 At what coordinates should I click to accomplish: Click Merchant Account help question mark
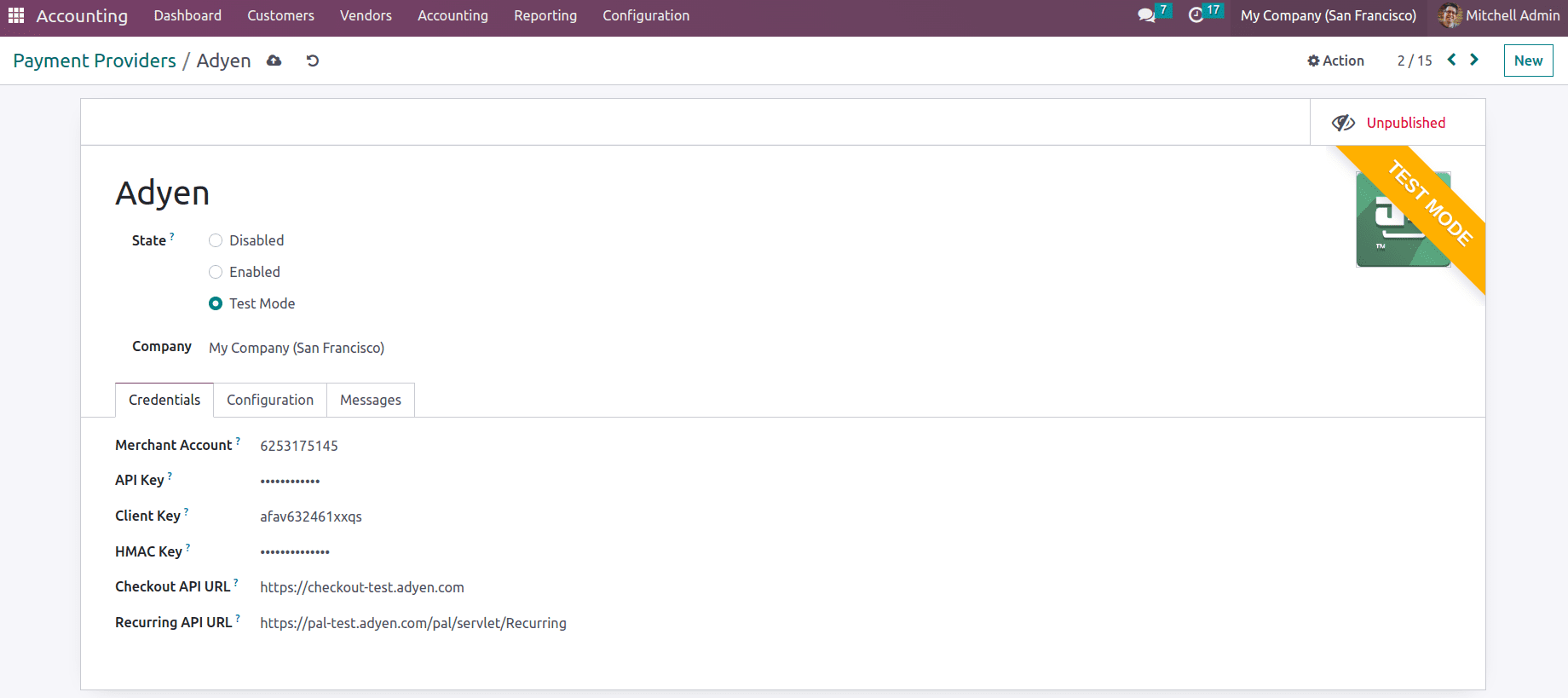pyautogui.click(x=238, y=440)
